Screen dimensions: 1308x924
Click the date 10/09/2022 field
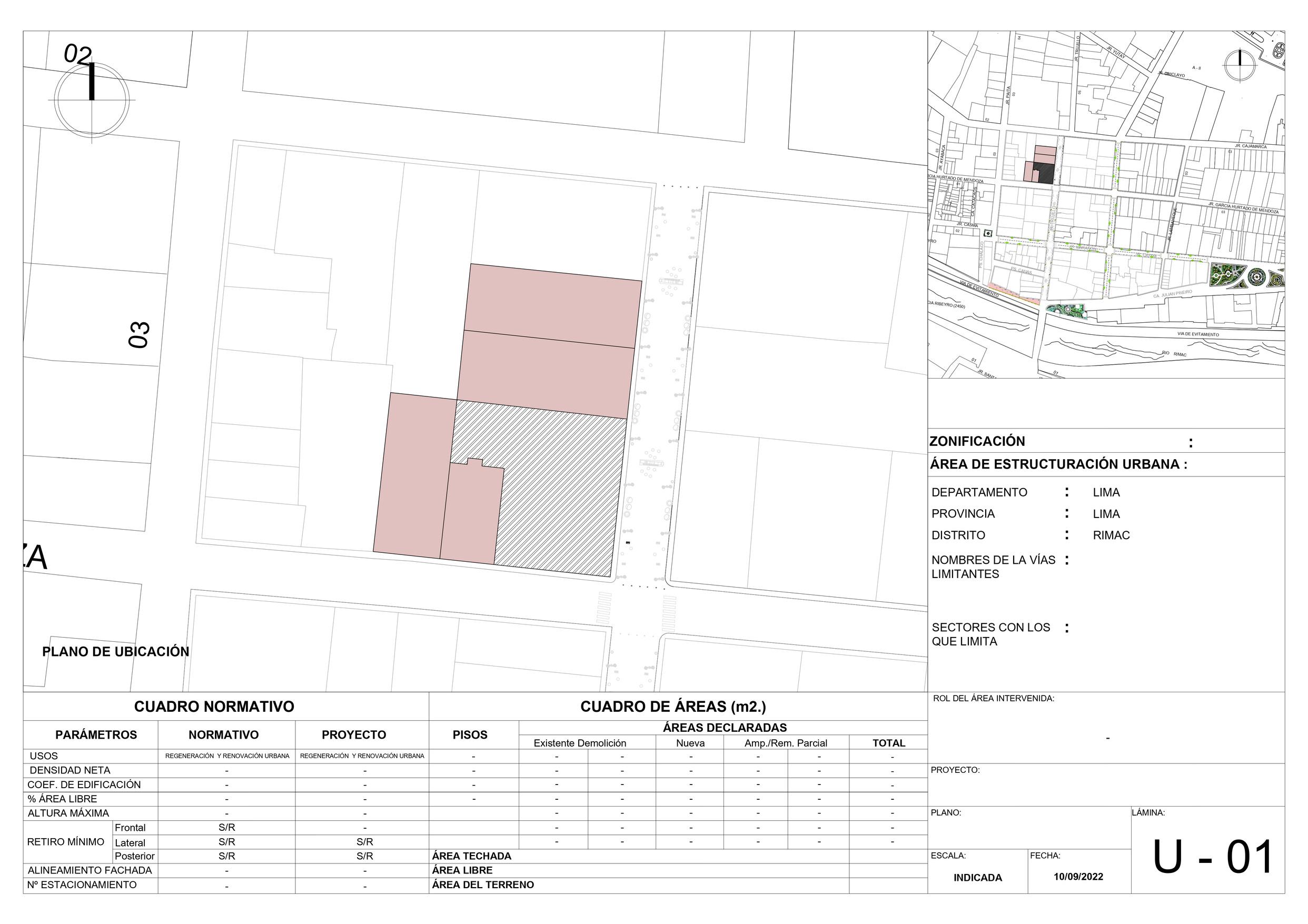point(1078,877)
